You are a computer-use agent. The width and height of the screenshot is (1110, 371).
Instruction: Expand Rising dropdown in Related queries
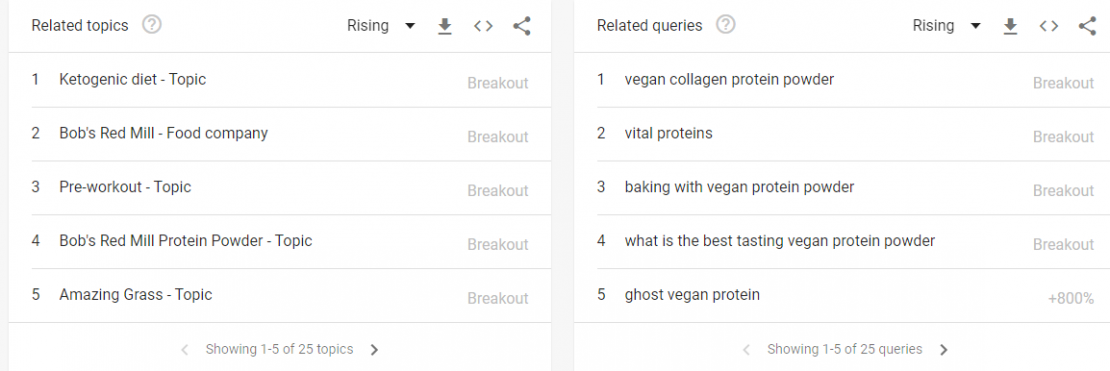click(x=946, y=26)
